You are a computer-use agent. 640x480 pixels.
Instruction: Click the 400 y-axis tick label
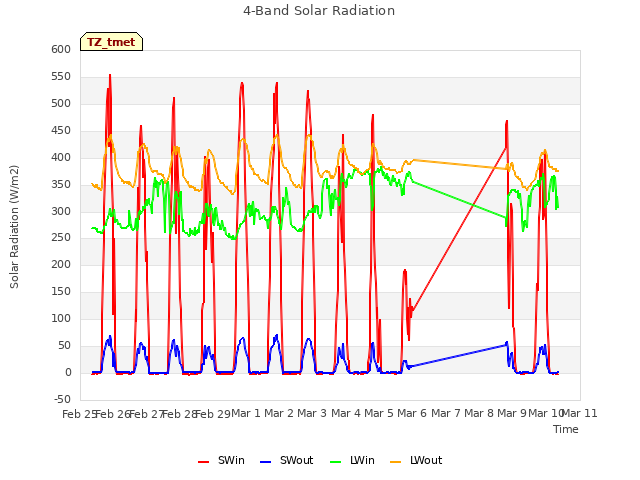click(x=61, y=157)
